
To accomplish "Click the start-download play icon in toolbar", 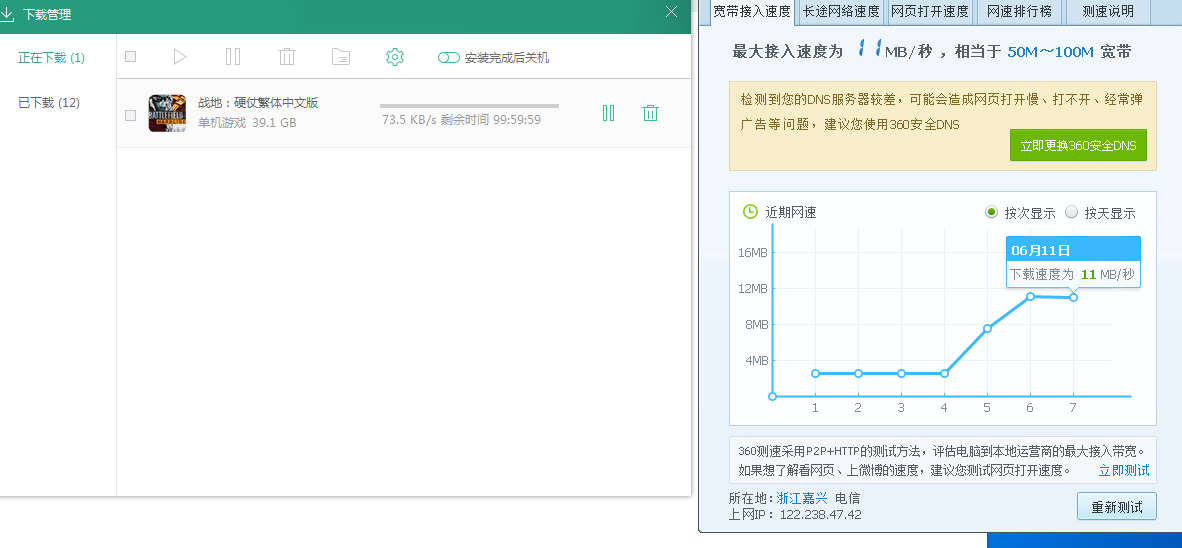I will pyautogui.click(x=179, y=57).
